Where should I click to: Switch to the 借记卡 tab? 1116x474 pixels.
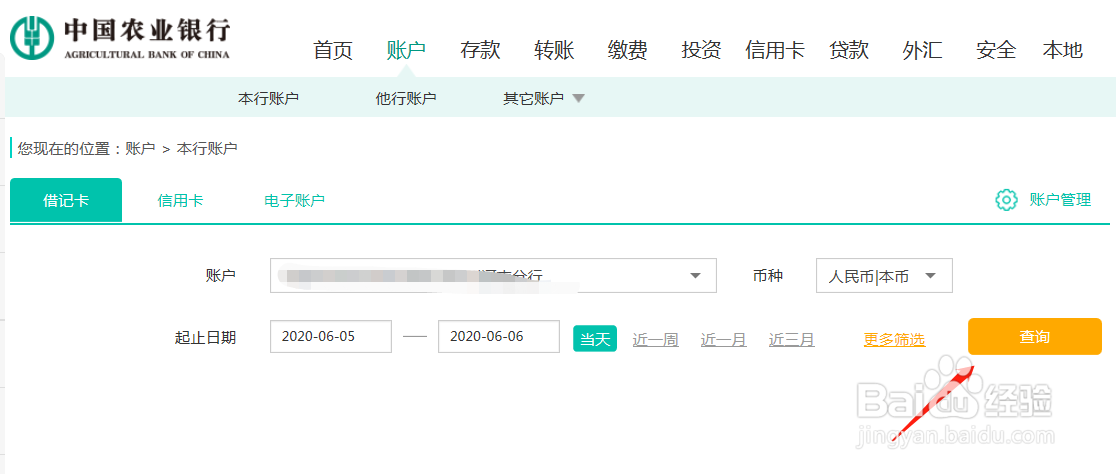[66, 201]
